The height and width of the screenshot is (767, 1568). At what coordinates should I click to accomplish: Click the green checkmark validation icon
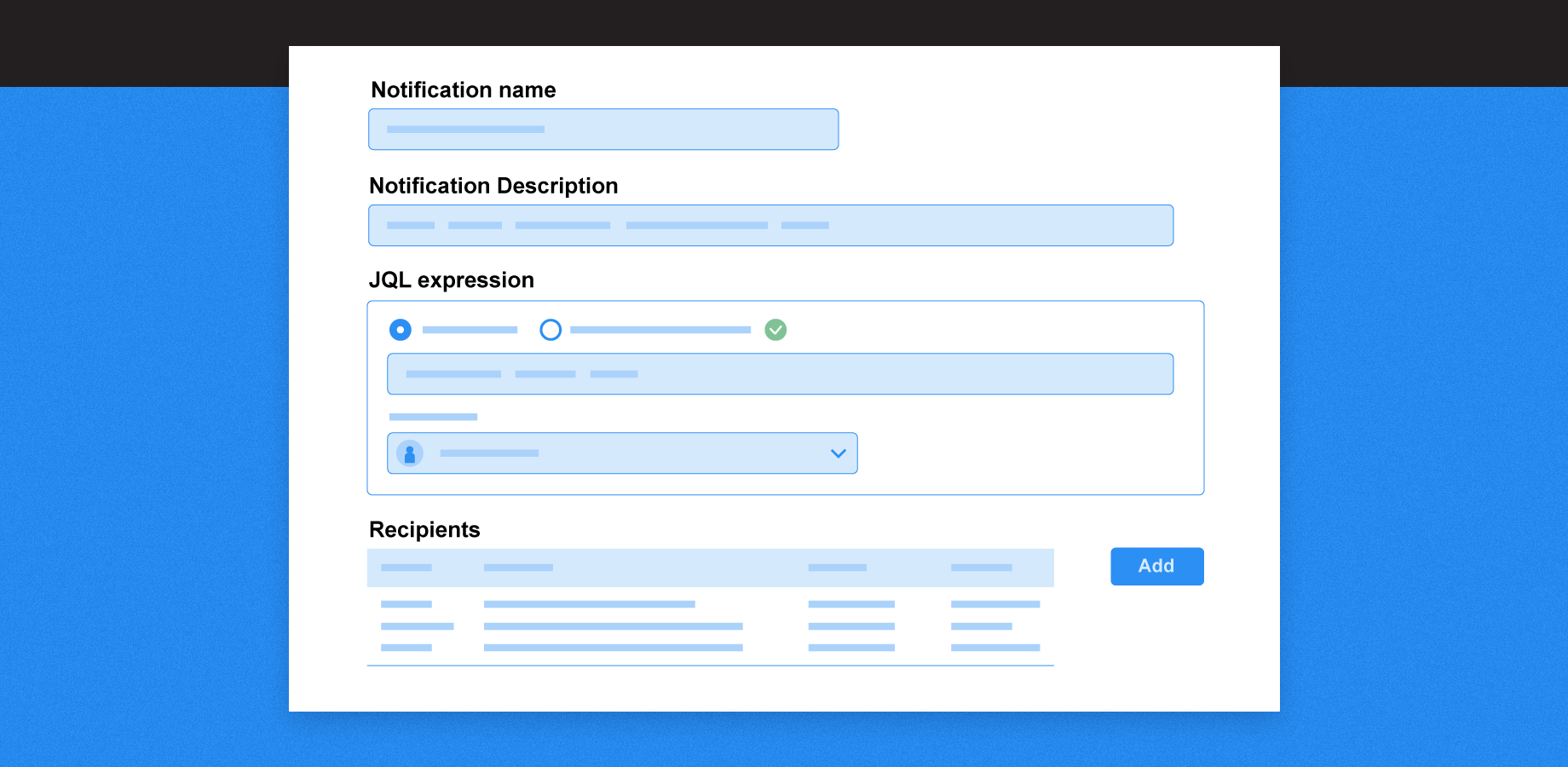coord(775,330)
